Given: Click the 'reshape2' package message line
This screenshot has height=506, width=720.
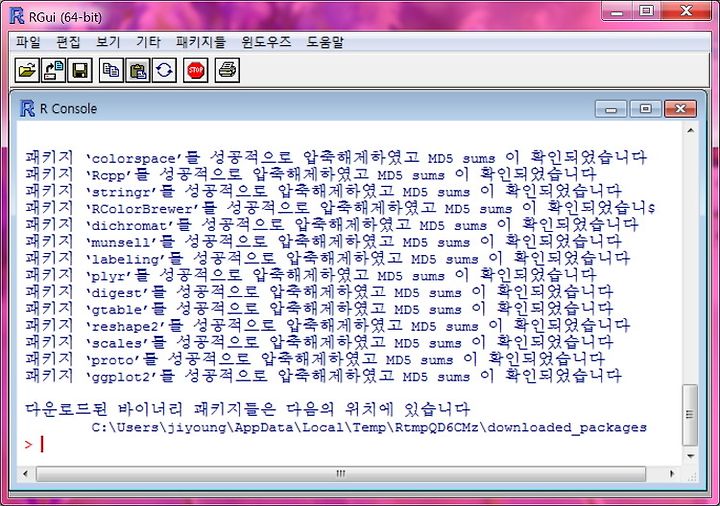Looking at the screenshot, I should coord(327,326).
